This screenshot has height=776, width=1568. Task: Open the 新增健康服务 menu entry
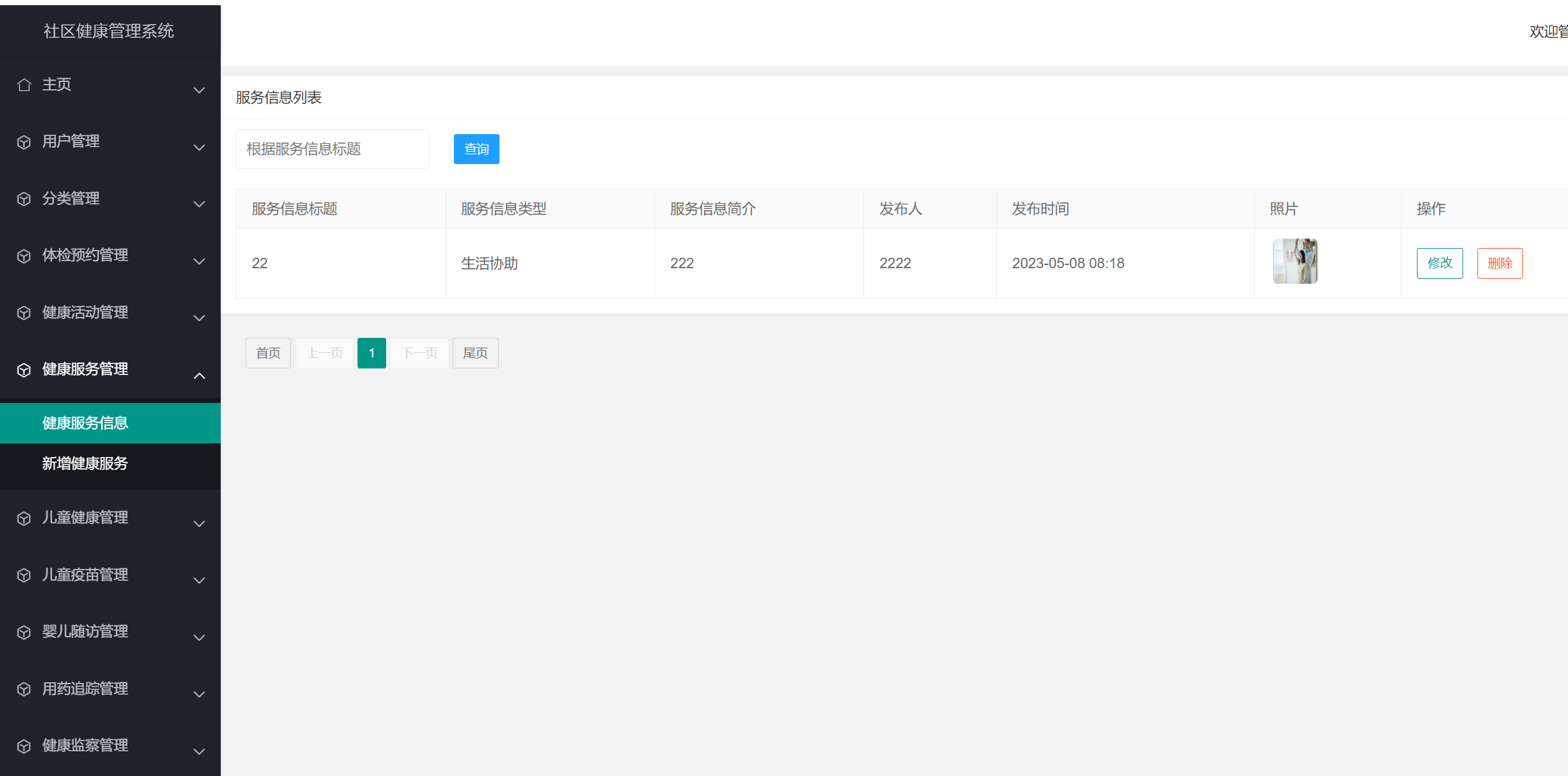85,464
